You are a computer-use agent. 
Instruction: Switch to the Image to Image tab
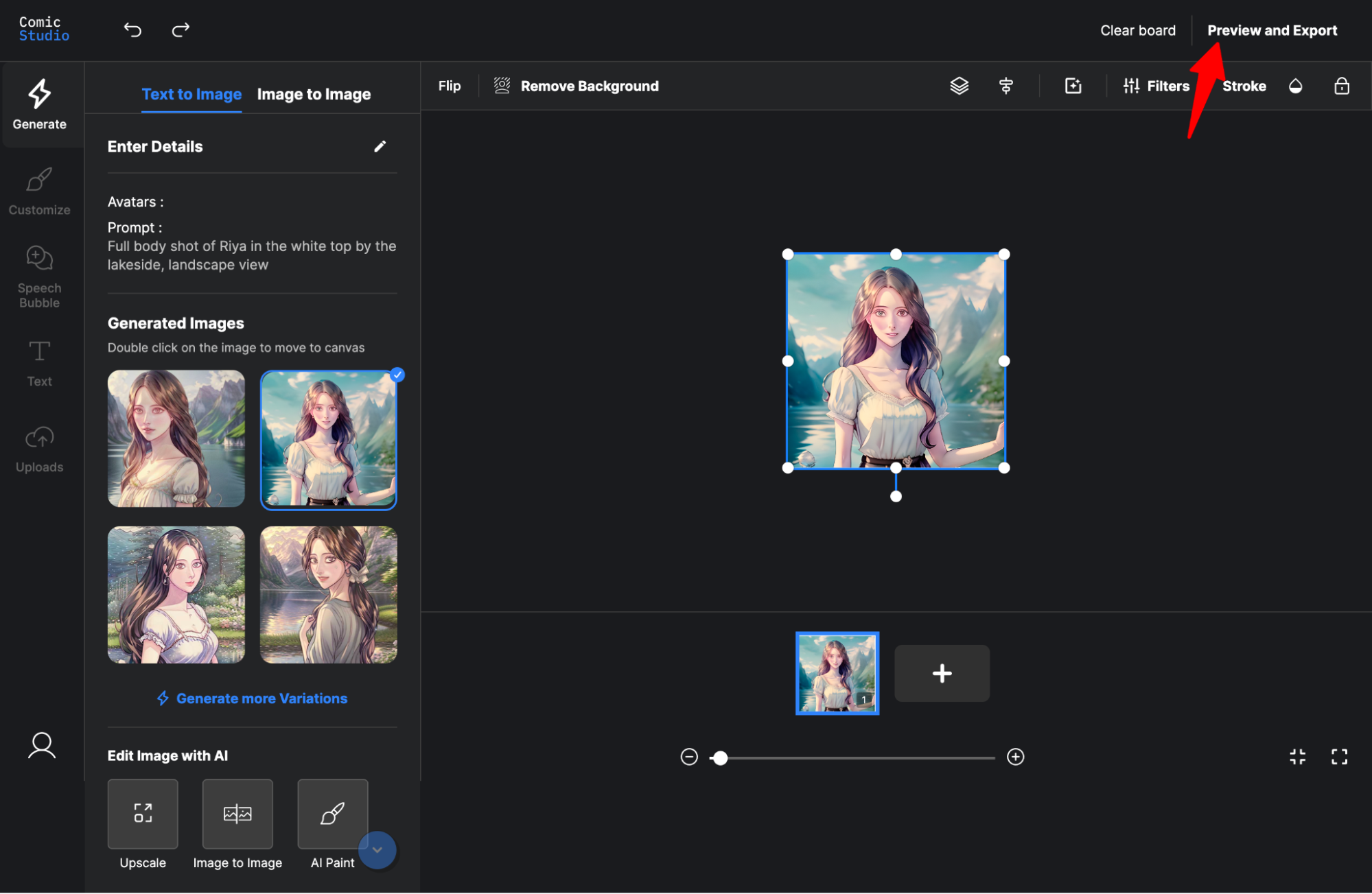click(x=314, y=94)
